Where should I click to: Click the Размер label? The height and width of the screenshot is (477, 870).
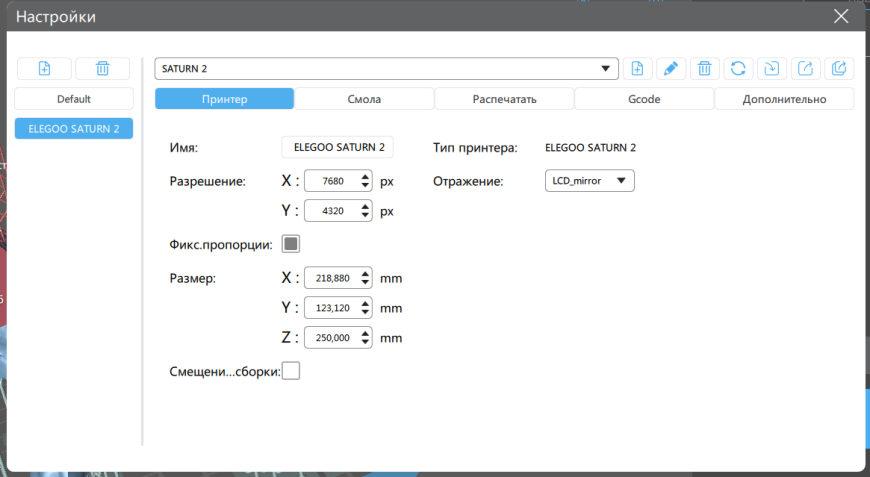tap(193, 278)
